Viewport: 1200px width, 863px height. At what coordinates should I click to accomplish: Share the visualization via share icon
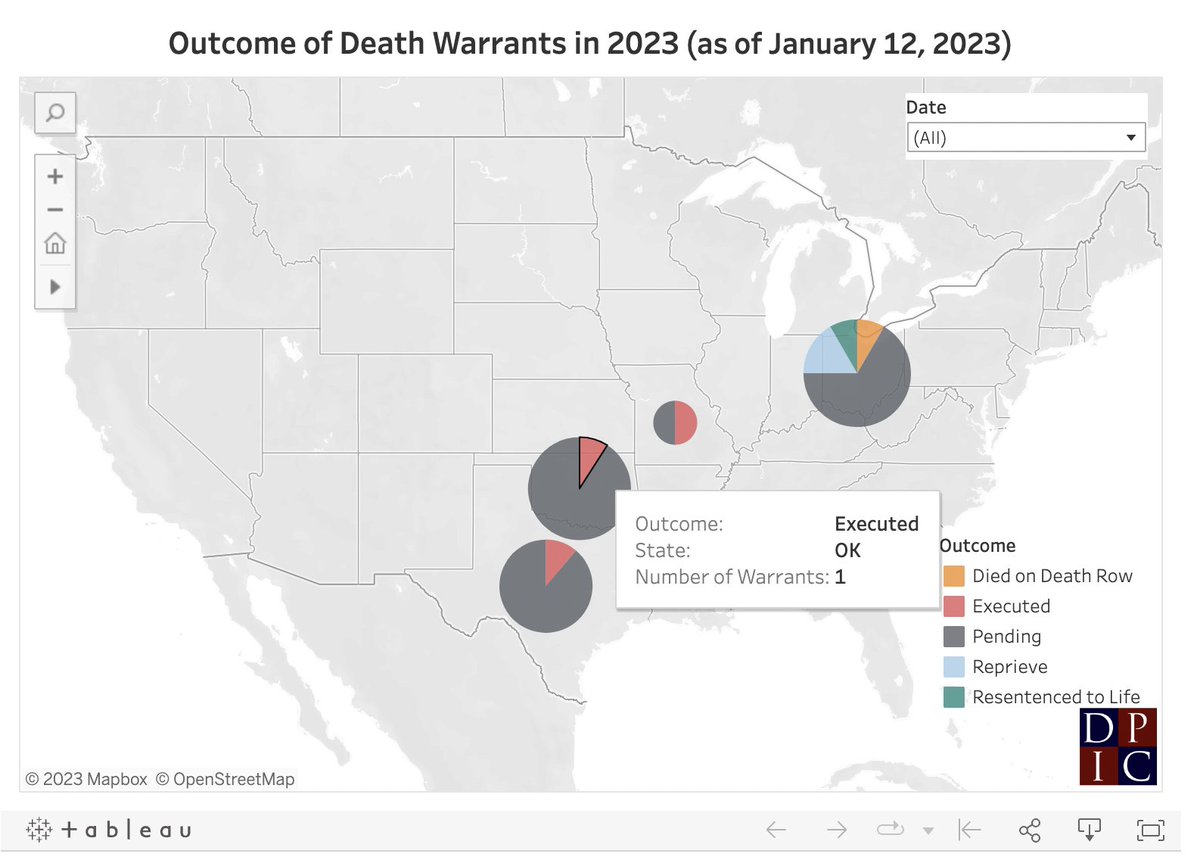click(x=1030, y=829)
